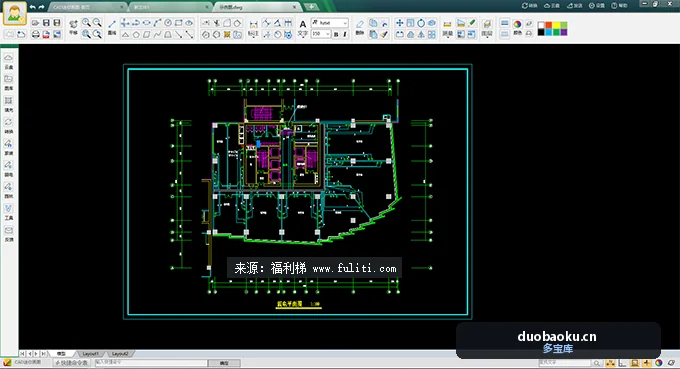The image size is (680, 369).
Task: Click the rotate tool icon
Action: coord(421,23)
